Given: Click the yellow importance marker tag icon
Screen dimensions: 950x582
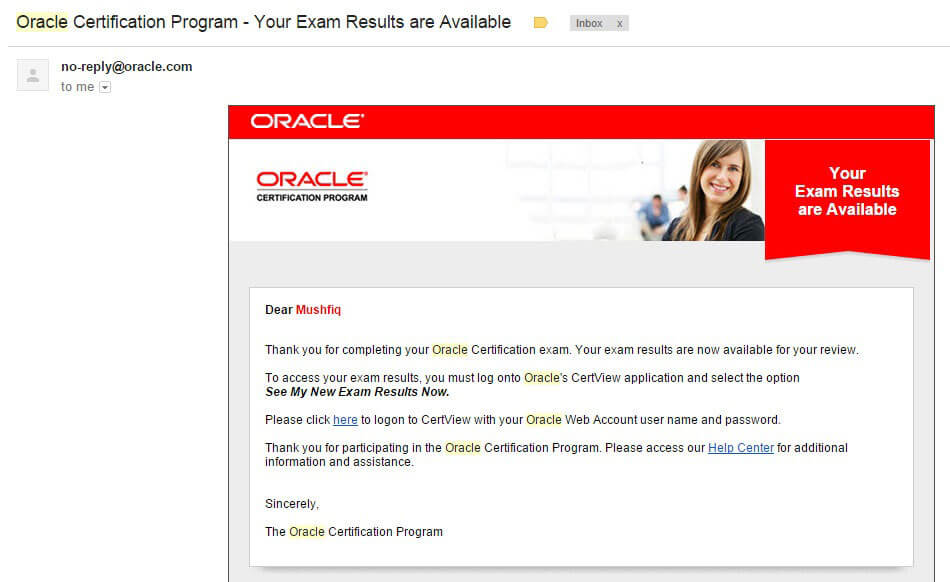Looking at the screenshot, I should pos(540,23).
